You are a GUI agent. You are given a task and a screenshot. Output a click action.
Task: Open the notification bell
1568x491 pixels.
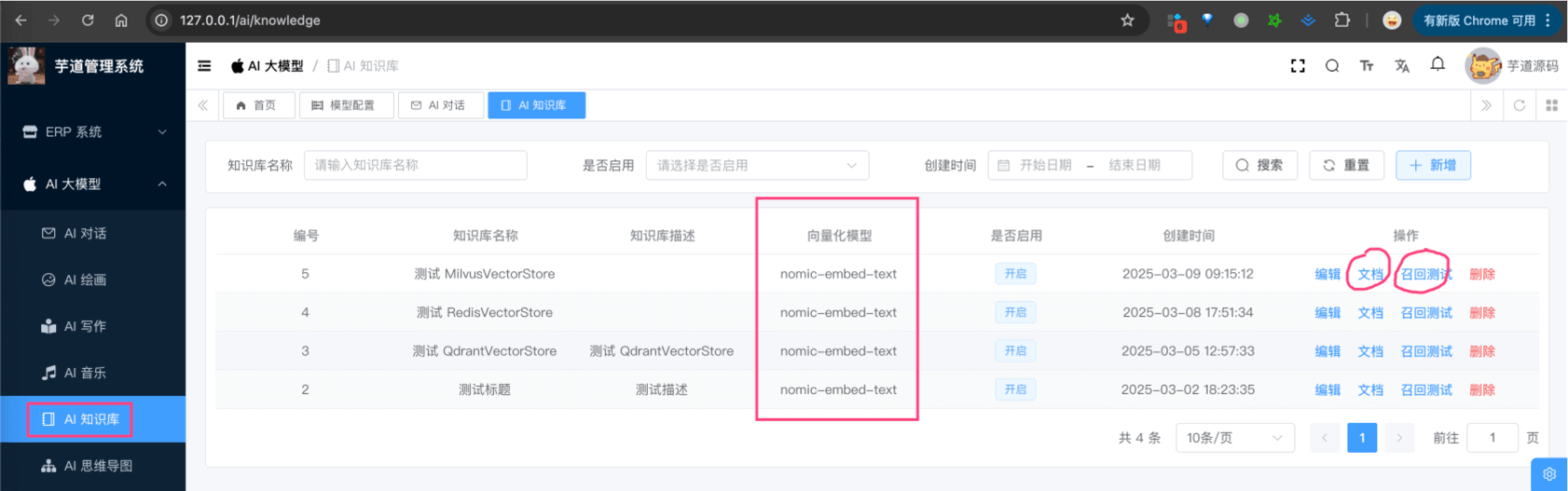(1437, 64)
